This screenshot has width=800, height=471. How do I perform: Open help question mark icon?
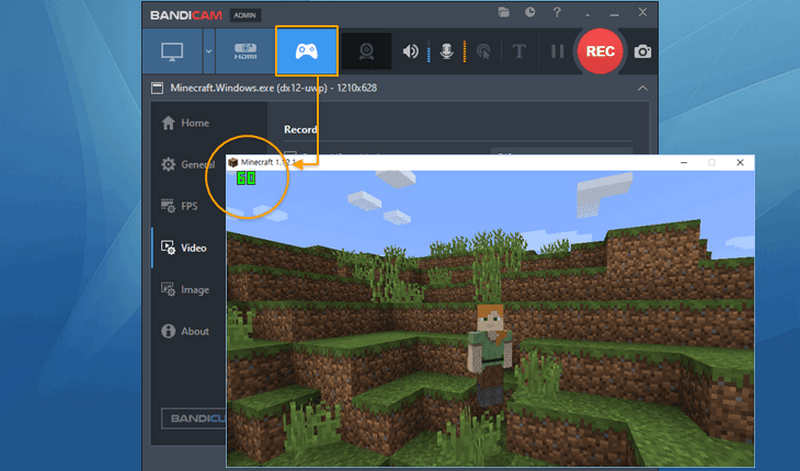click(x=556, y=14)
